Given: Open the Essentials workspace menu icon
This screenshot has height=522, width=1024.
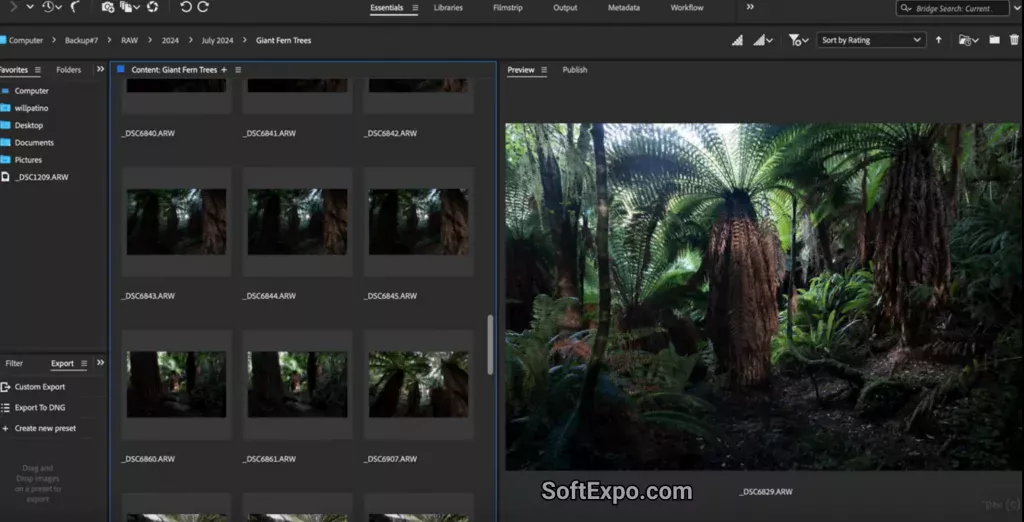Looking at the screenshot, I should (415, 8).
